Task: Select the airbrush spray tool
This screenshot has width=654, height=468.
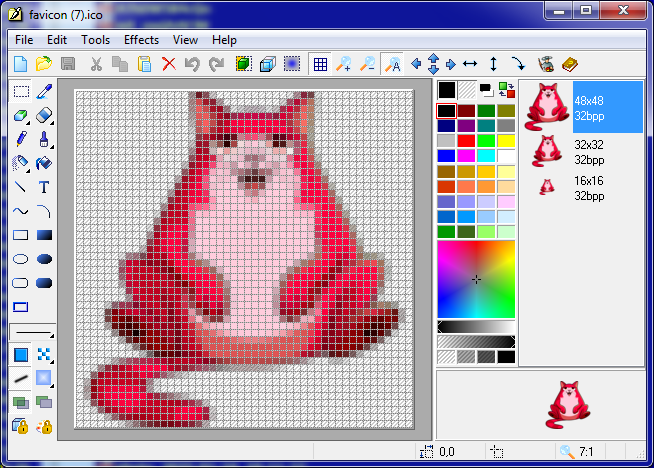Action: pyautogui.click(x=20, y=163)
